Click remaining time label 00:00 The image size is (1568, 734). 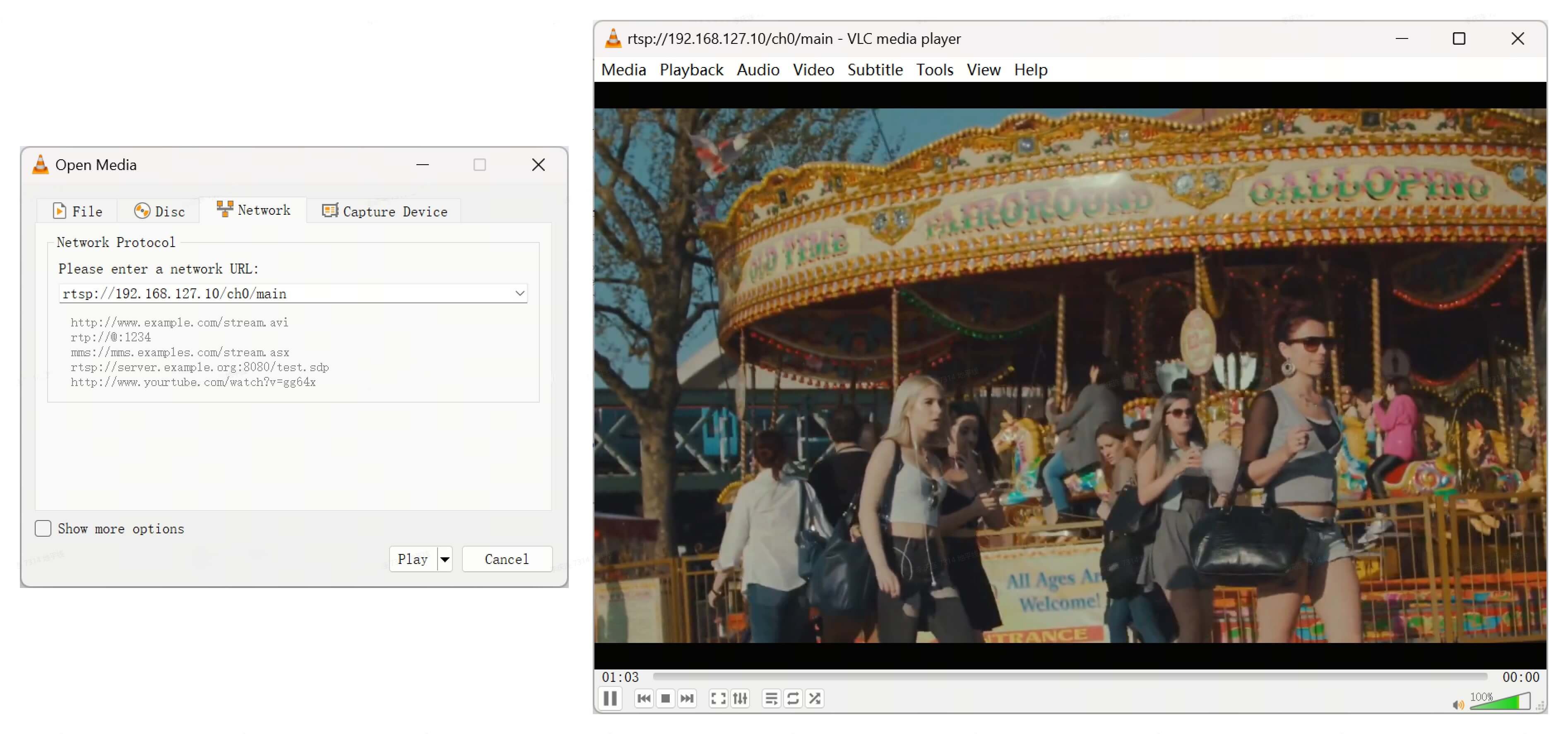coord(1520,677)
